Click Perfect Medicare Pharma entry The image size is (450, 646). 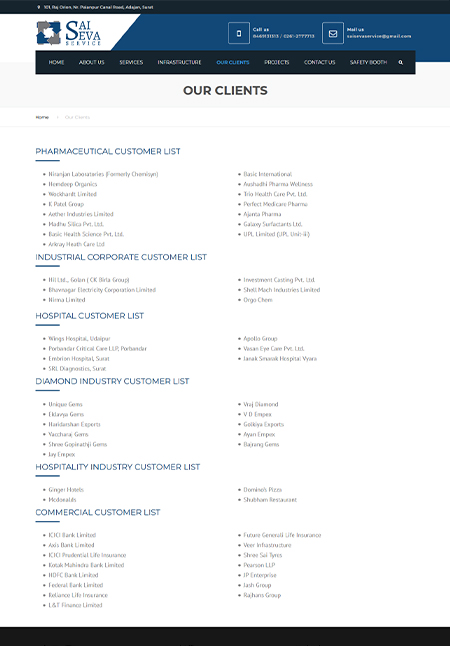click(x=275, y=204)
